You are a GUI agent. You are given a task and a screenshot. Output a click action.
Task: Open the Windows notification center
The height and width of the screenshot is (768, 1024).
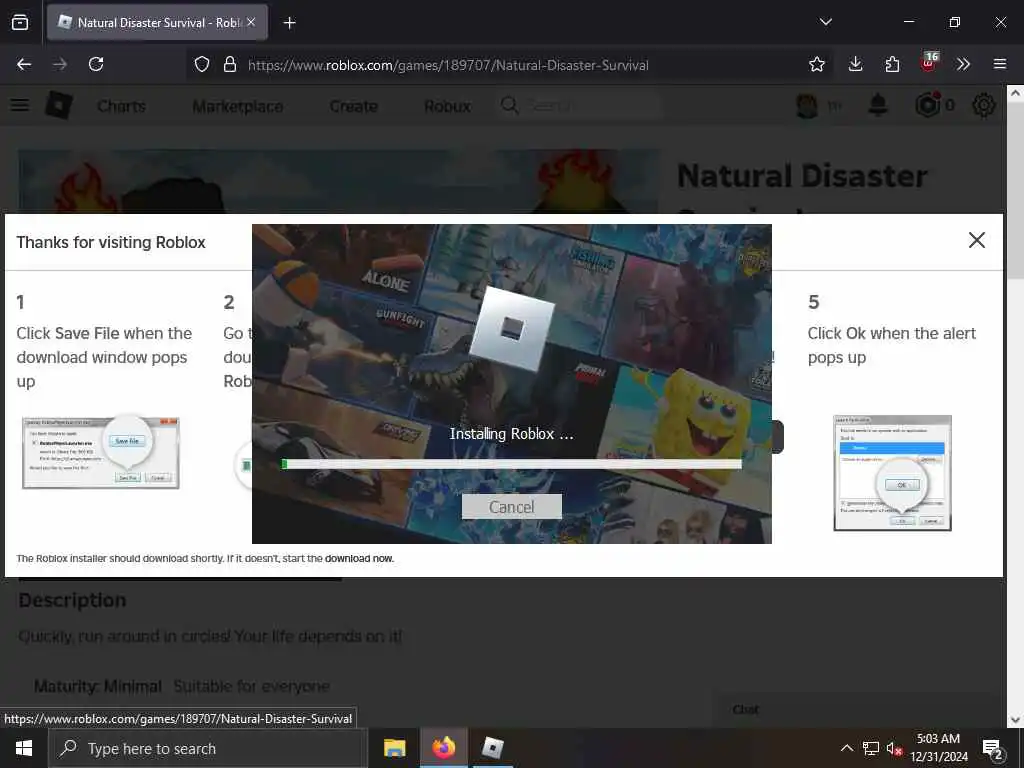pos(993,749)
